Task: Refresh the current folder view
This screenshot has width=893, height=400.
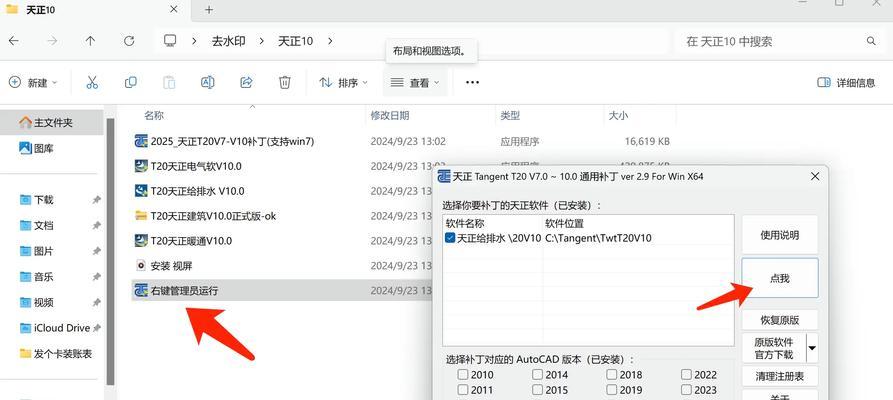Action: click(x=129, y=41)
